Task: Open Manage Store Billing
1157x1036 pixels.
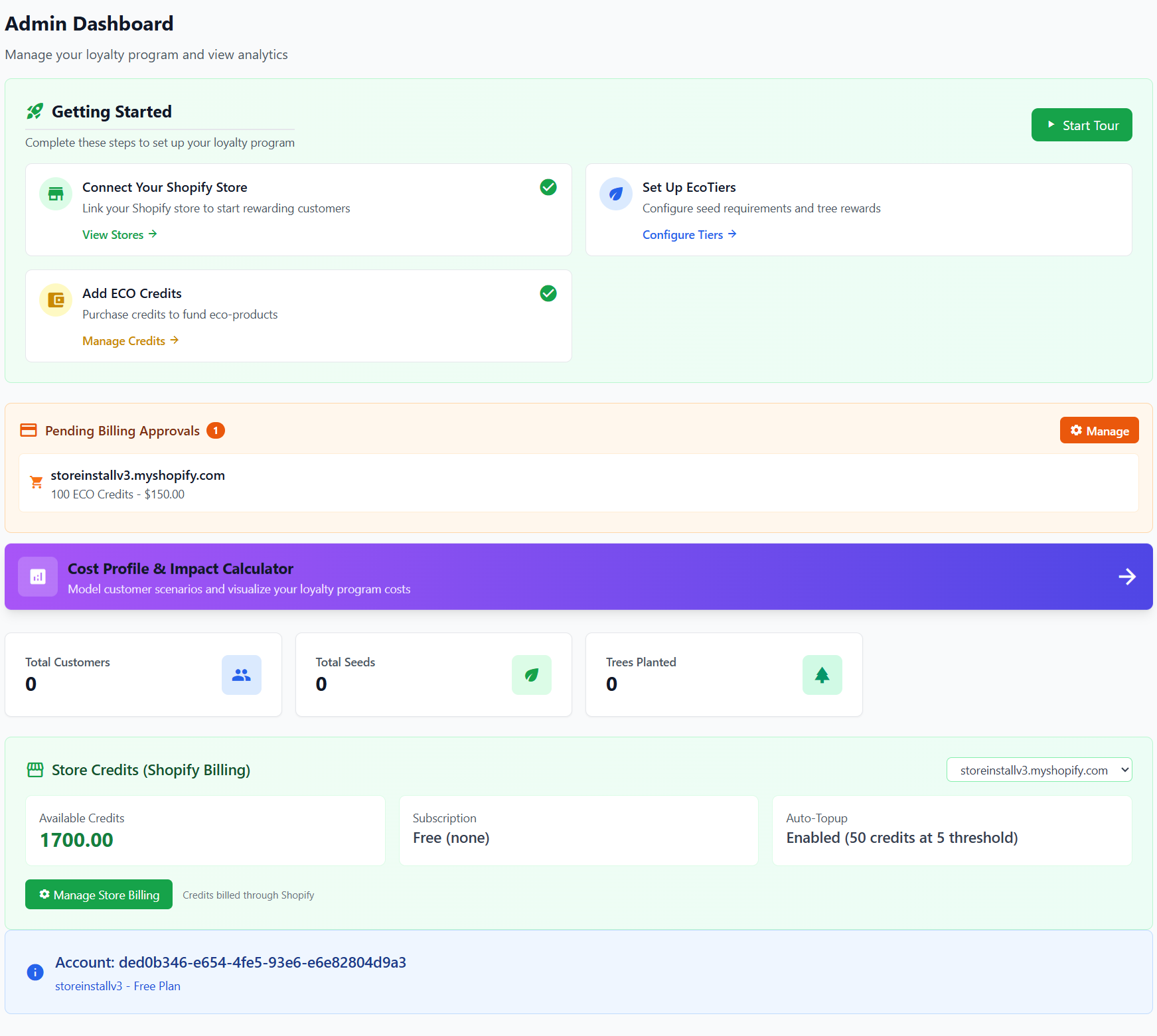Action: pyautogui.click(x=98, y=894)
